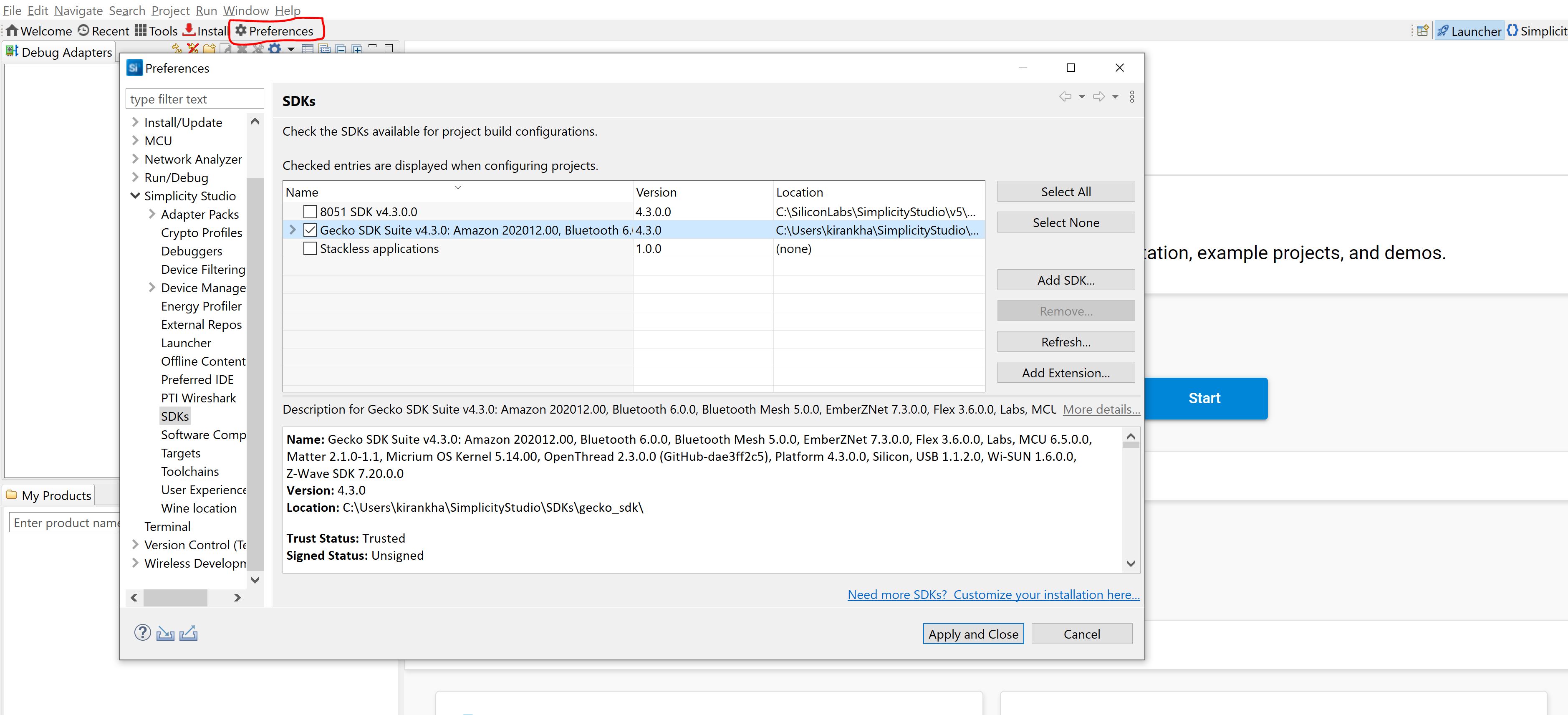This screenshot has height=715, width=1568.
Task: Click the import preferences icon
Action: point(166,634)
